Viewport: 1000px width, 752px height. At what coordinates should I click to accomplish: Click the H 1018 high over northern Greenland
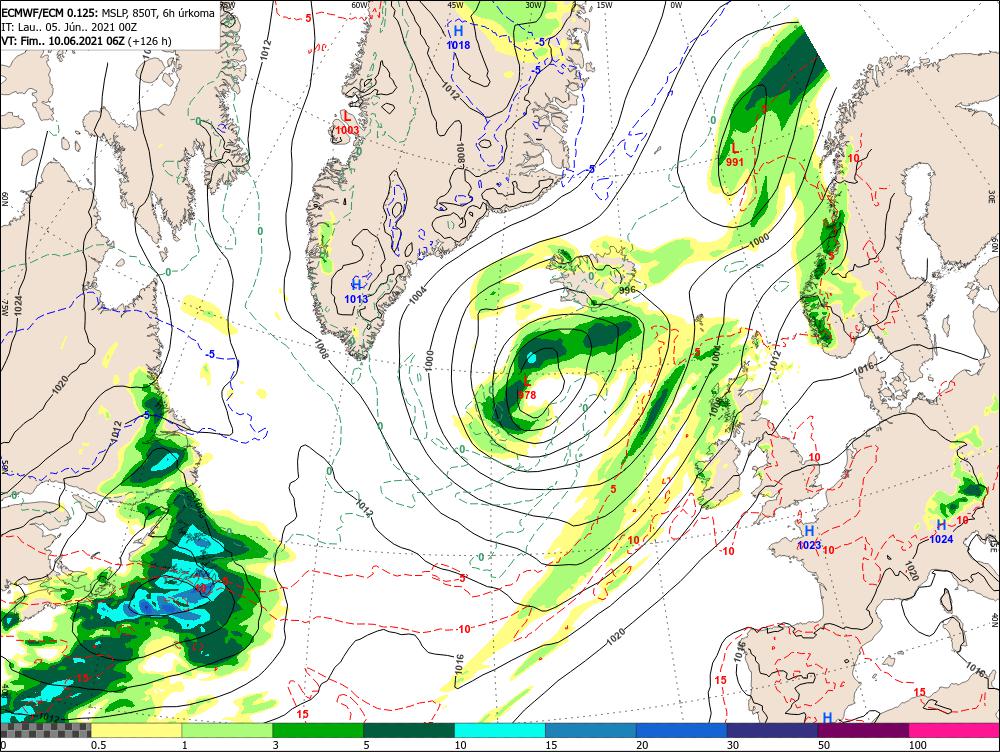point(458,38)
